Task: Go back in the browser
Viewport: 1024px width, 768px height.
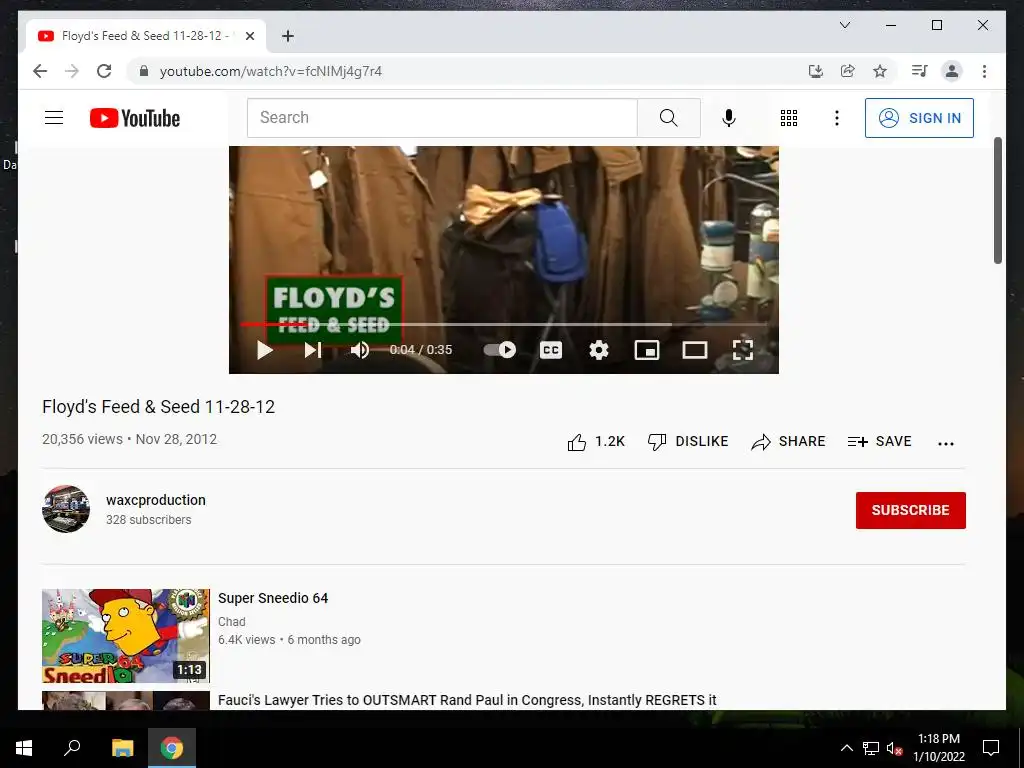Action: tap(40, 71)
